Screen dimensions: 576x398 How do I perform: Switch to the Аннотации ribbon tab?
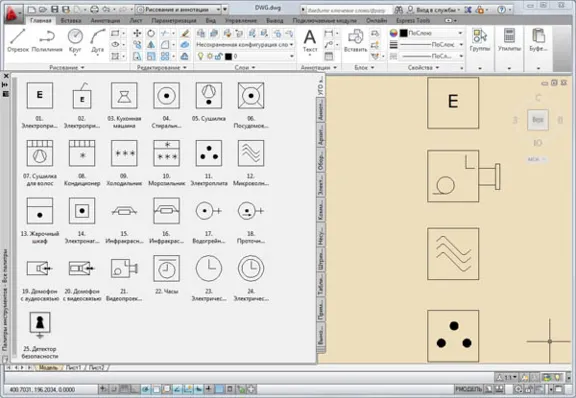(105, 21)
